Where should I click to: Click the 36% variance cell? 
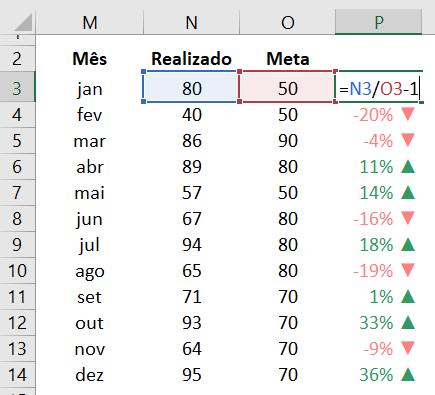point(379,375)
